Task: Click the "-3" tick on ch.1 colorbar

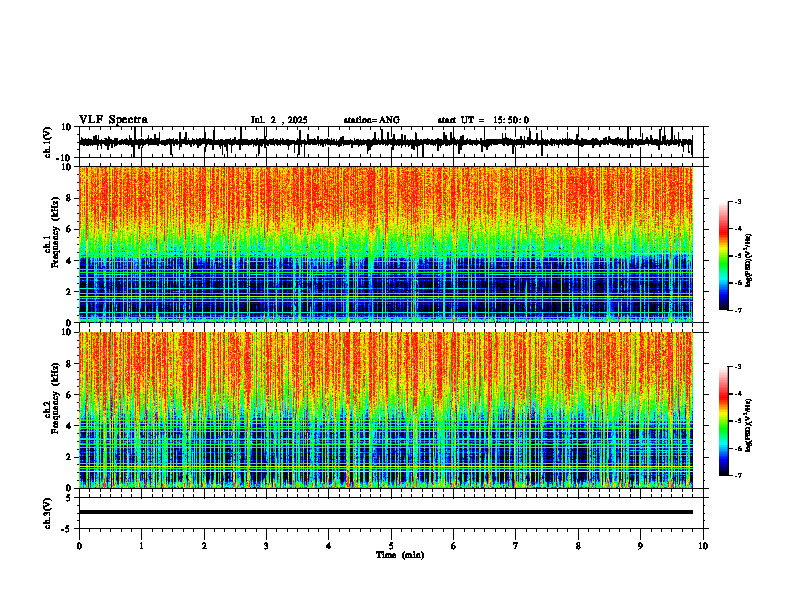Action: click(x=737, y=202)
